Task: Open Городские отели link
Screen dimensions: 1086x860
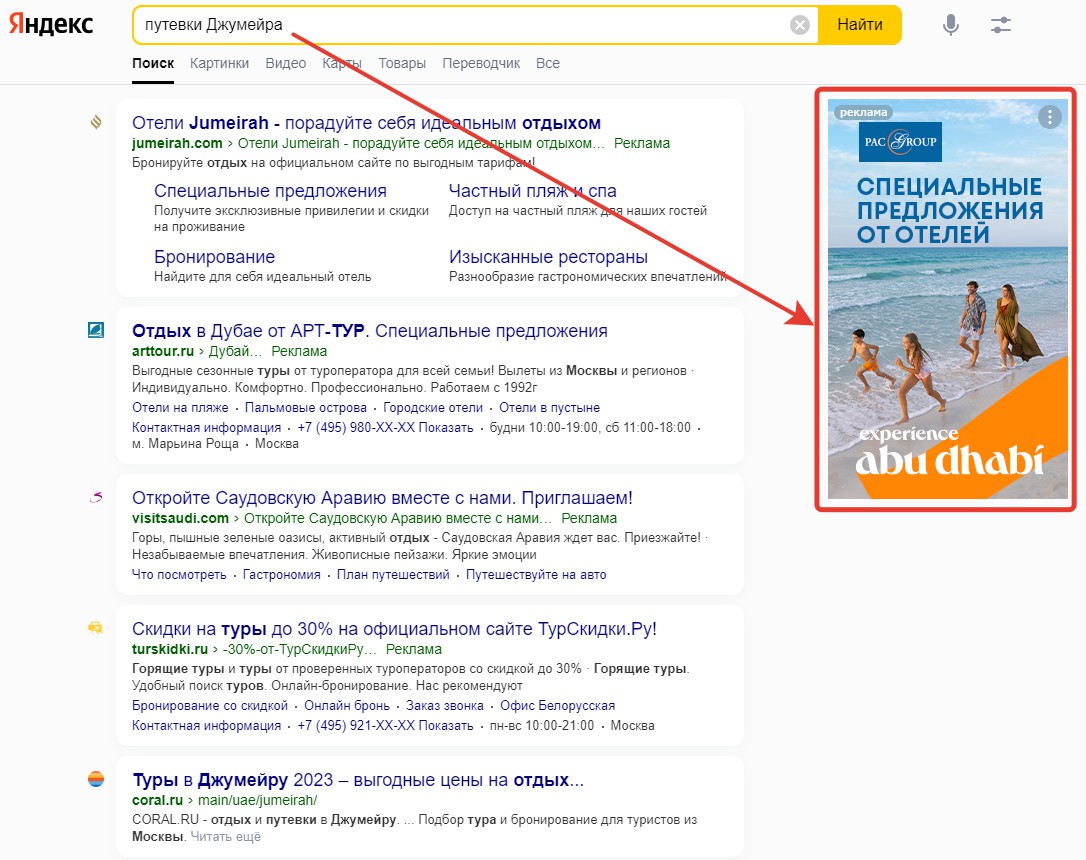Action: [433, 407]
